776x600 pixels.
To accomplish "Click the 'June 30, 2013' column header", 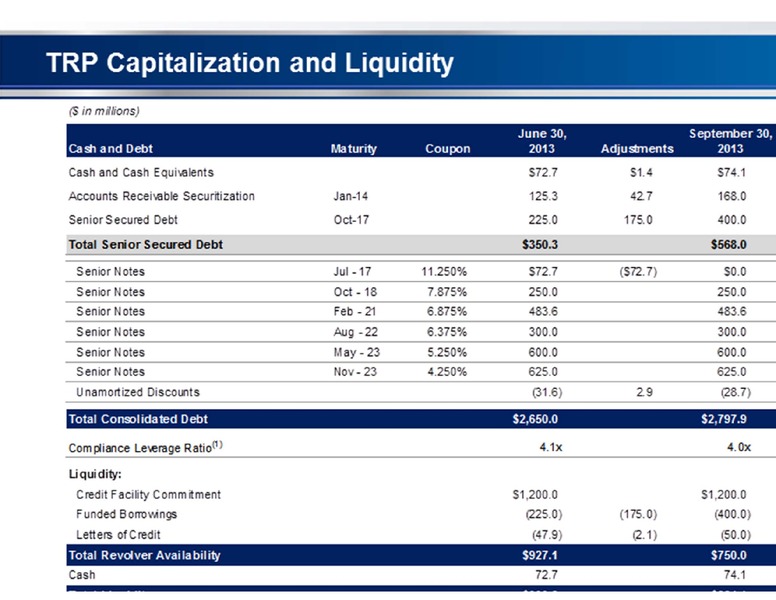I will pos(542,141).
